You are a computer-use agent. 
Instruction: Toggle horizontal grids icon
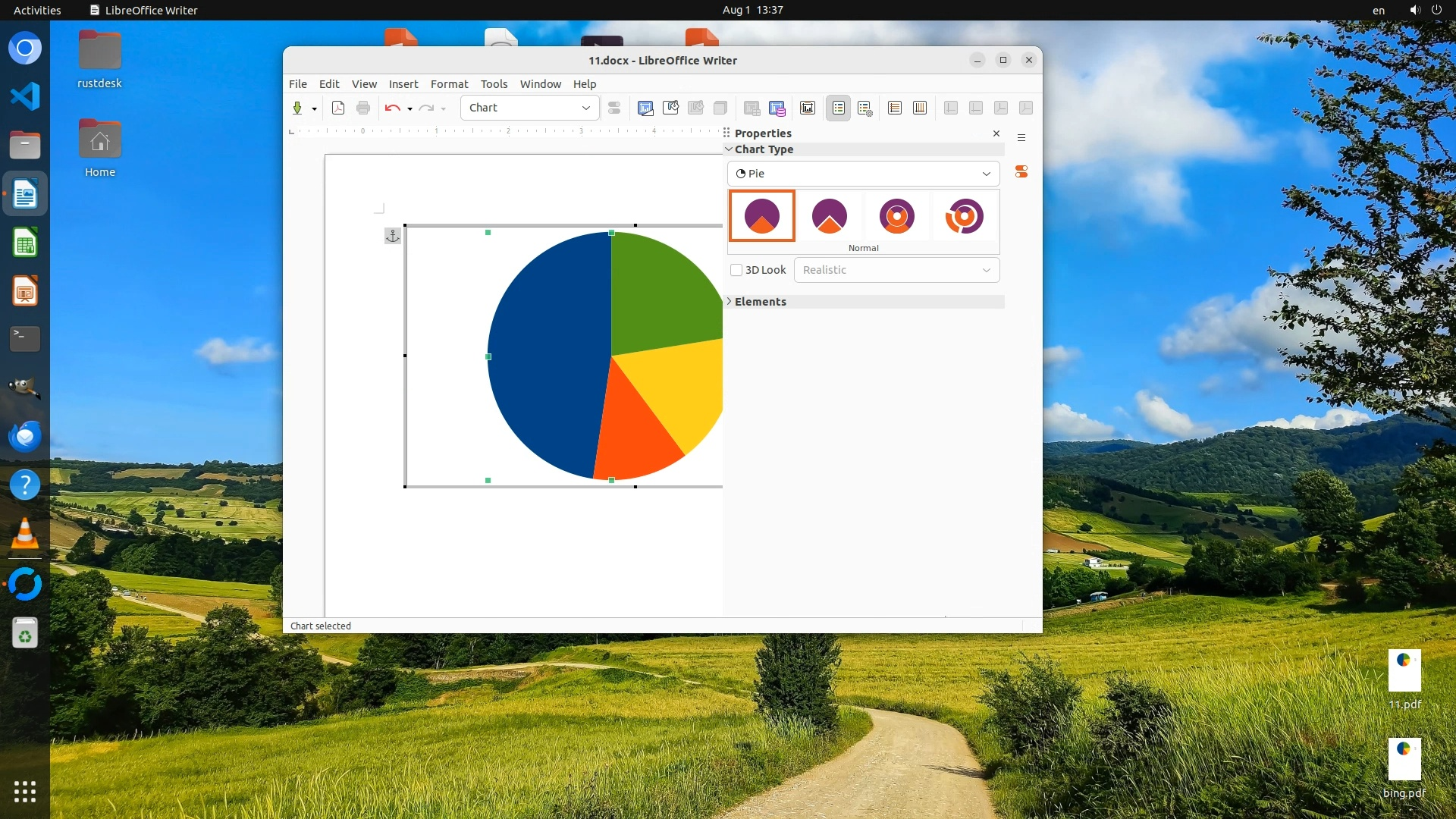coord(895,108)
